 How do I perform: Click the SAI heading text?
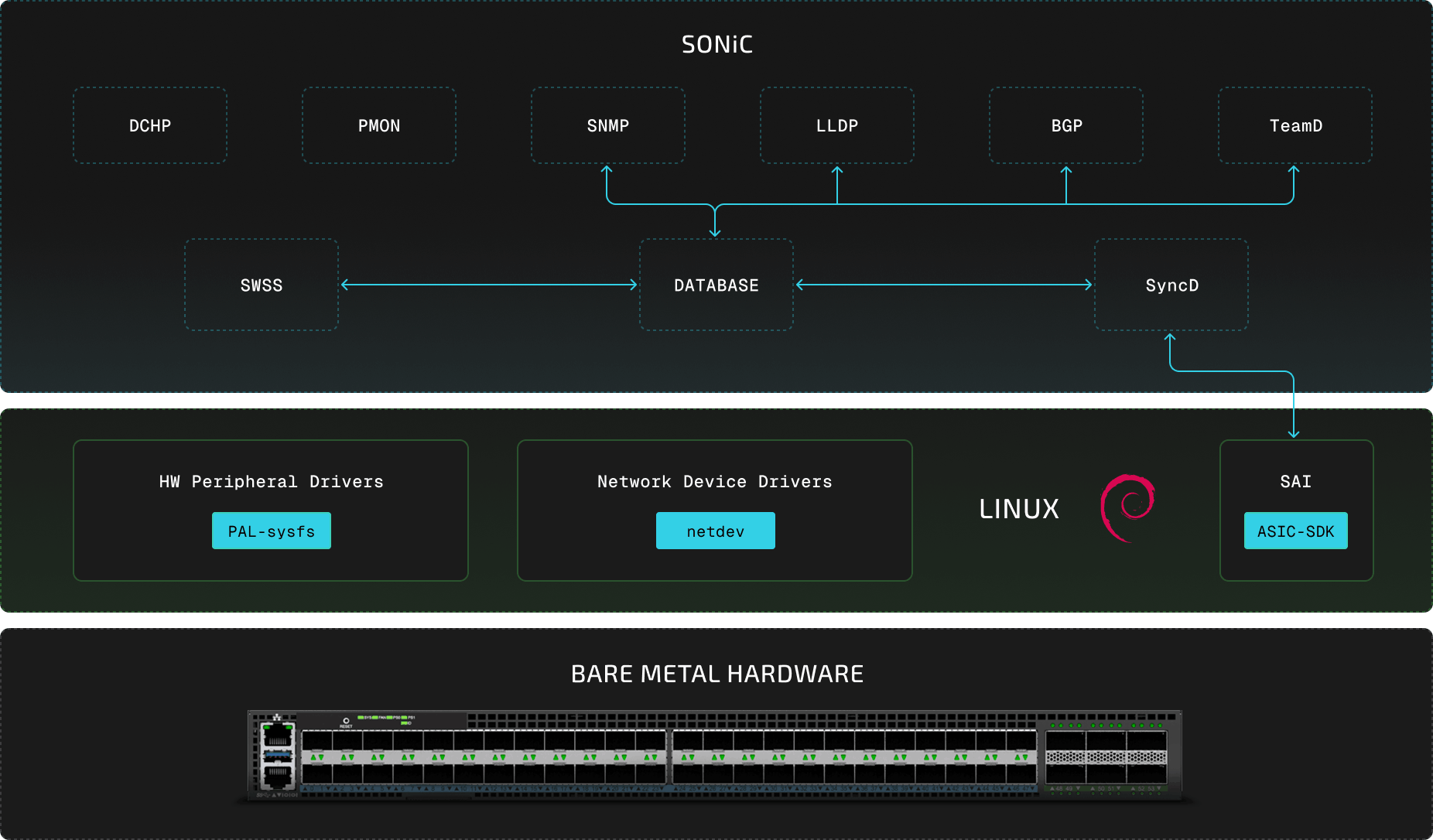1296,481
